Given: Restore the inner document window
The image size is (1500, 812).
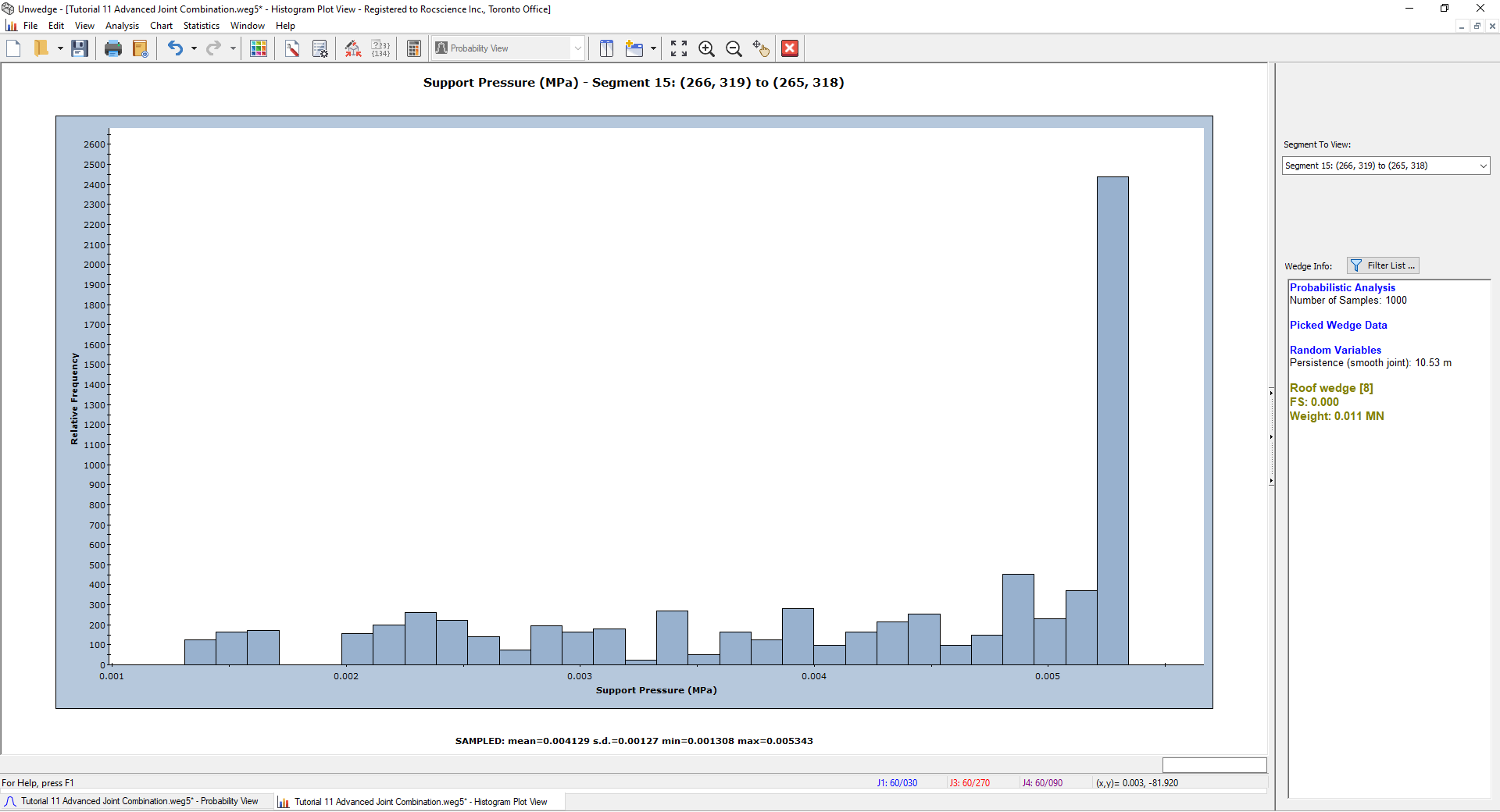Looking at the screenshot, I should 1477,26.
